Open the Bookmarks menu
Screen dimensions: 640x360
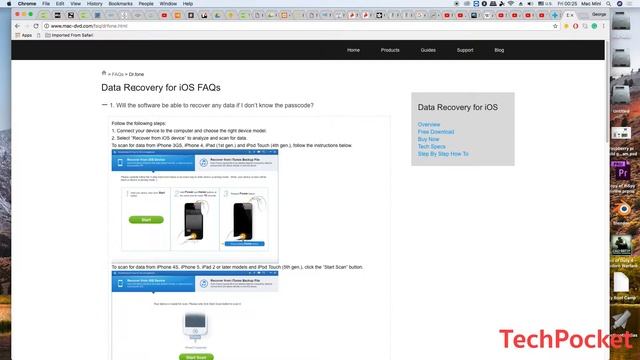(x=120, y=4)
